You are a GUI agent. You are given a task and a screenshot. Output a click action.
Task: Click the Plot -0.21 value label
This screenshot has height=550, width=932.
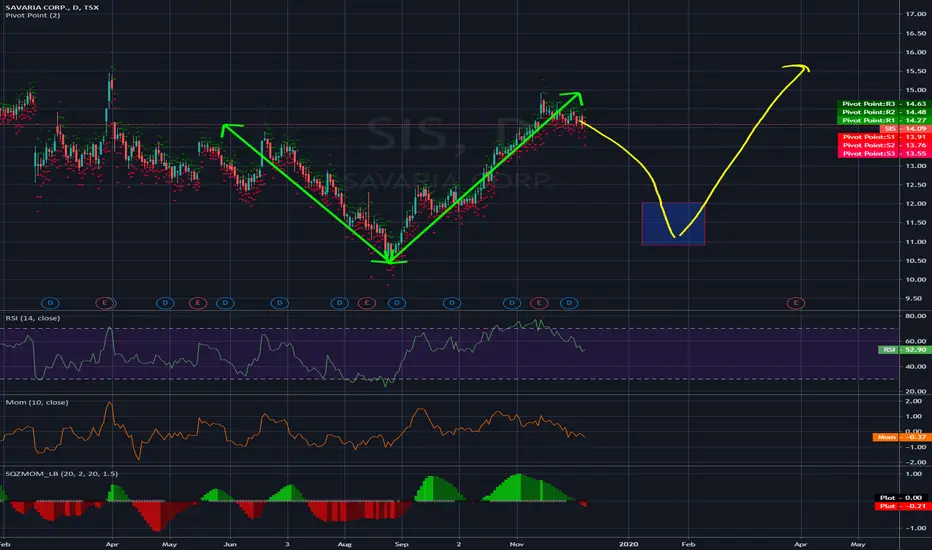pyautogui.click(x=902, y=506)
